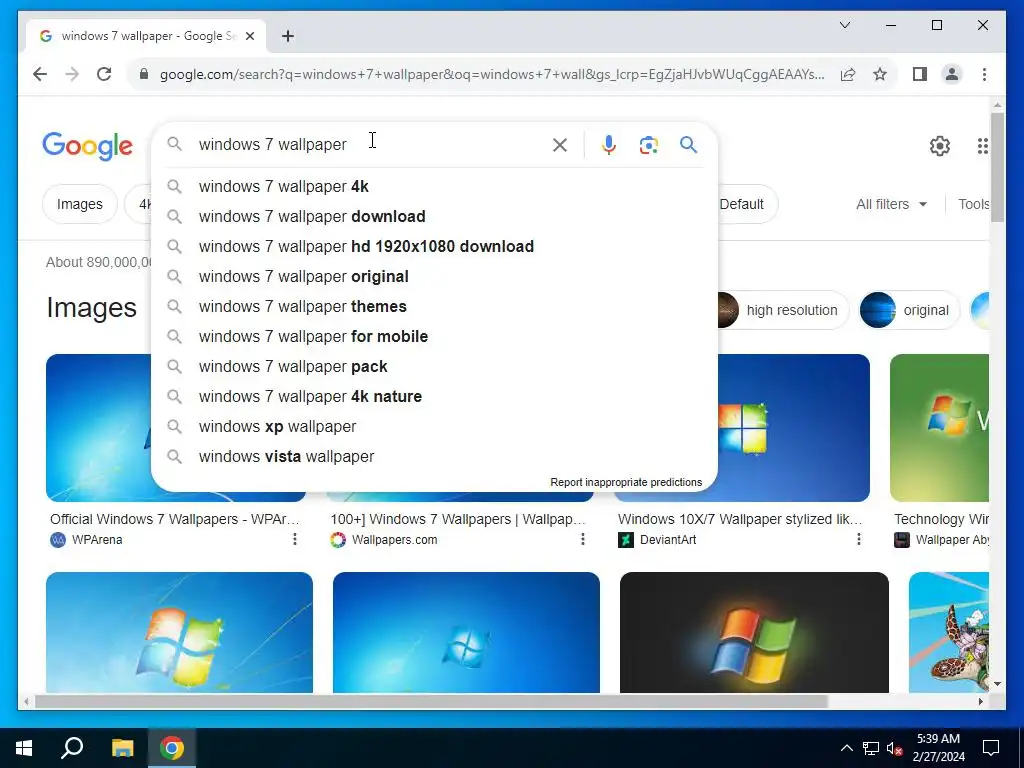Open the DeviantArt Windows logo thumbnail

793,428
